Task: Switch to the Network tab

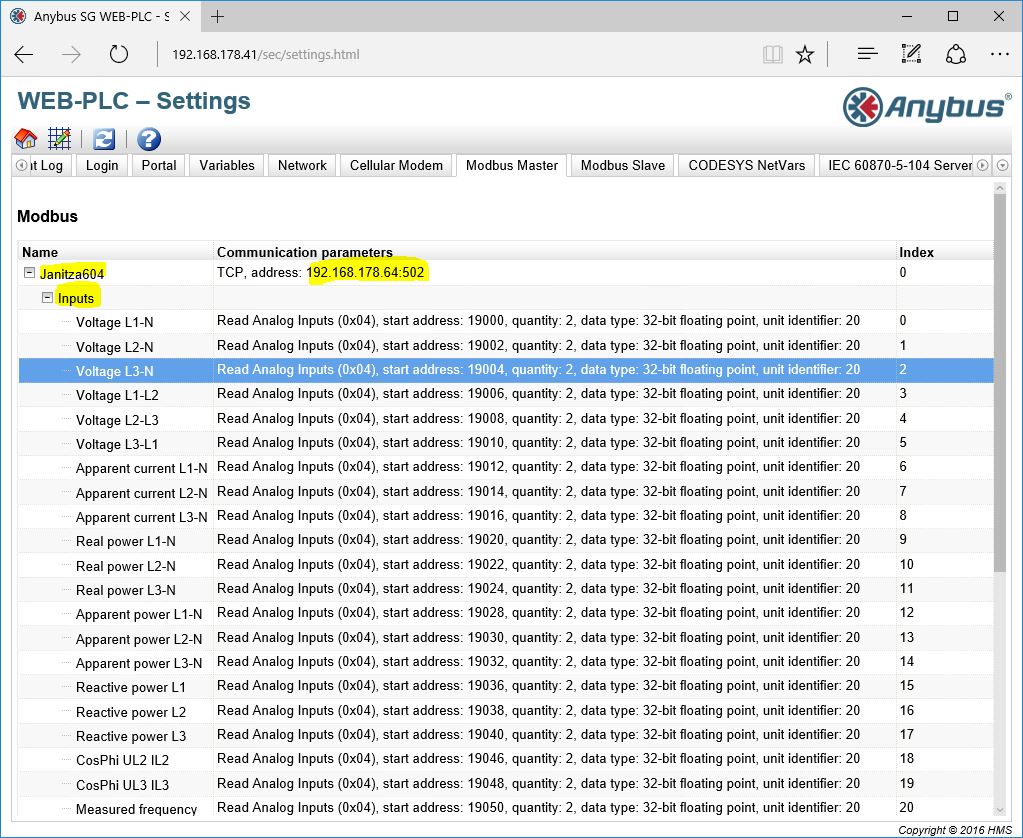Action: (x=302, y=166)
